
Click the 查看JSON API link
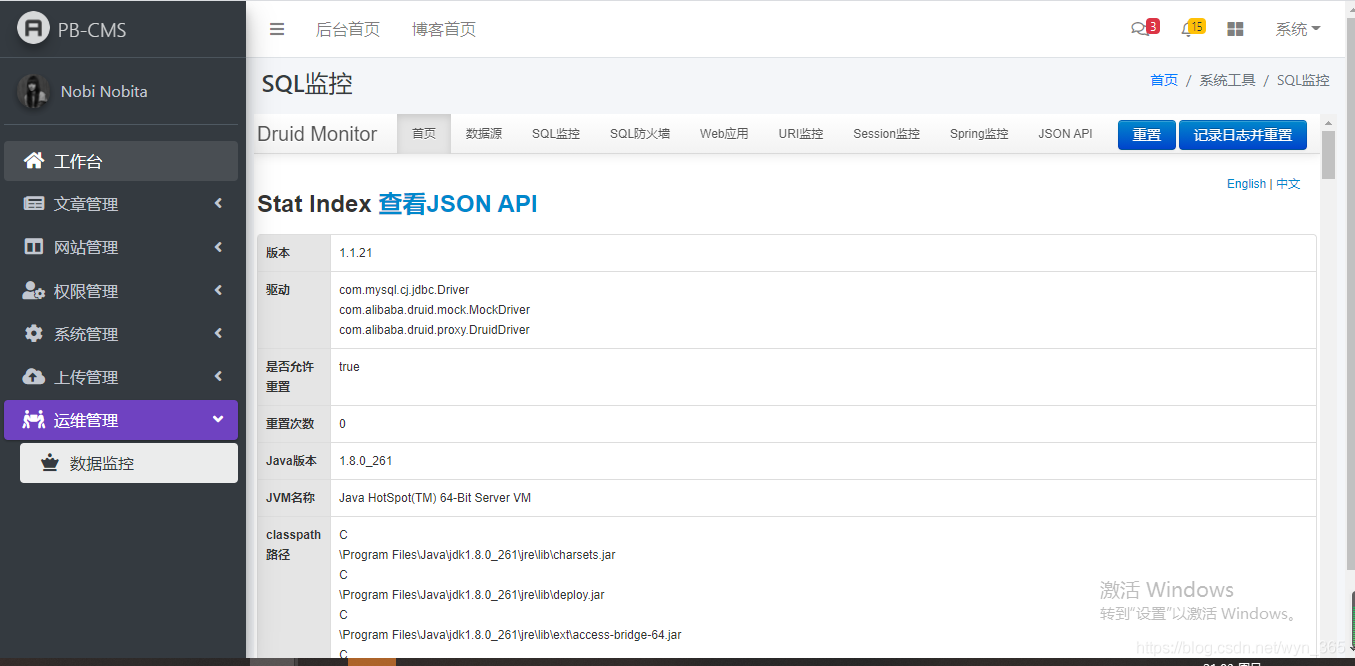click(458, 203)
